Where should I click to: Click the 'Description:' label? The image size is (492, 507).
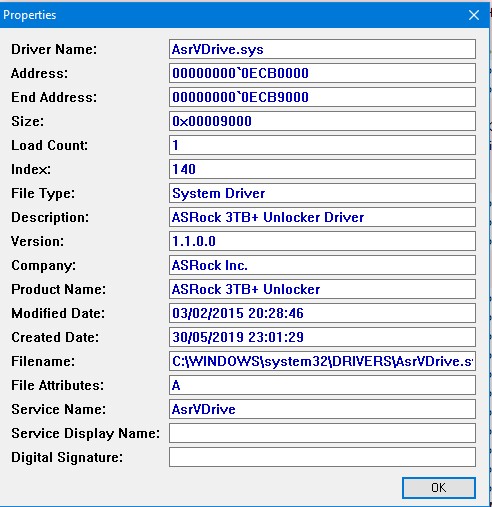[50, 218]
